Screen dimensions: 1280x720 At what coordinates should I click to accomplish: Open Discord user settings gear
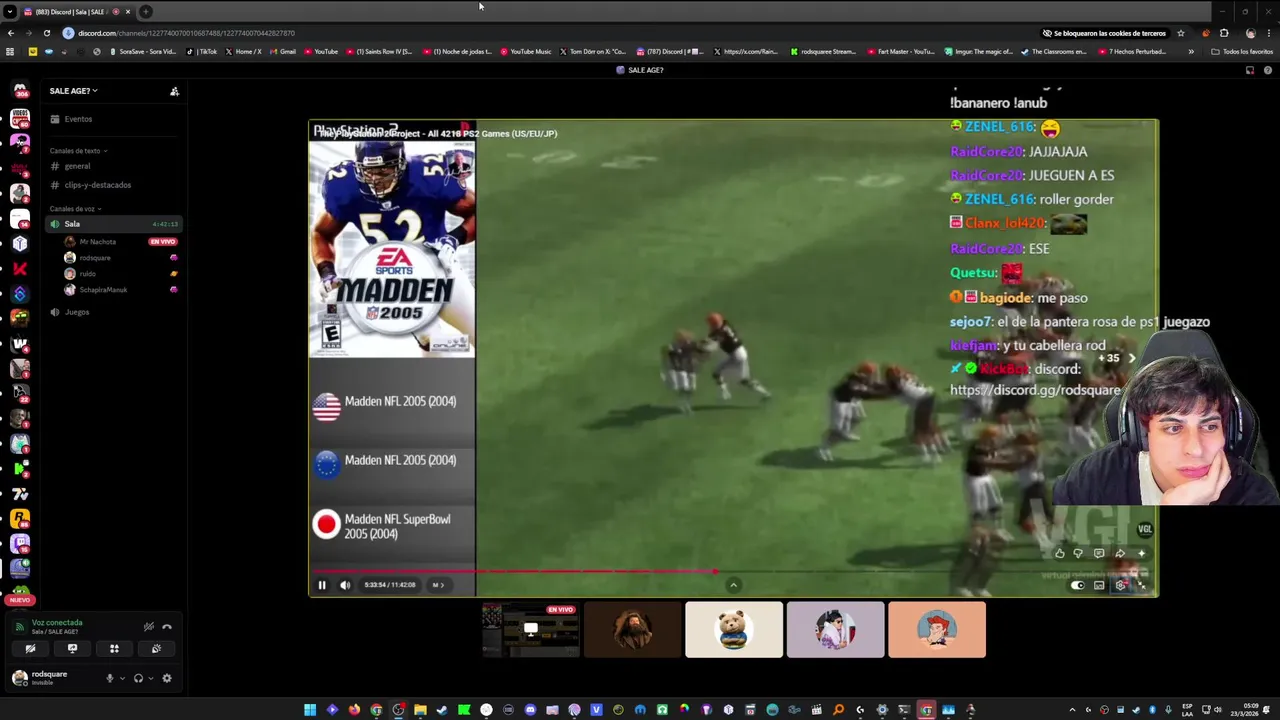[167, 678]
